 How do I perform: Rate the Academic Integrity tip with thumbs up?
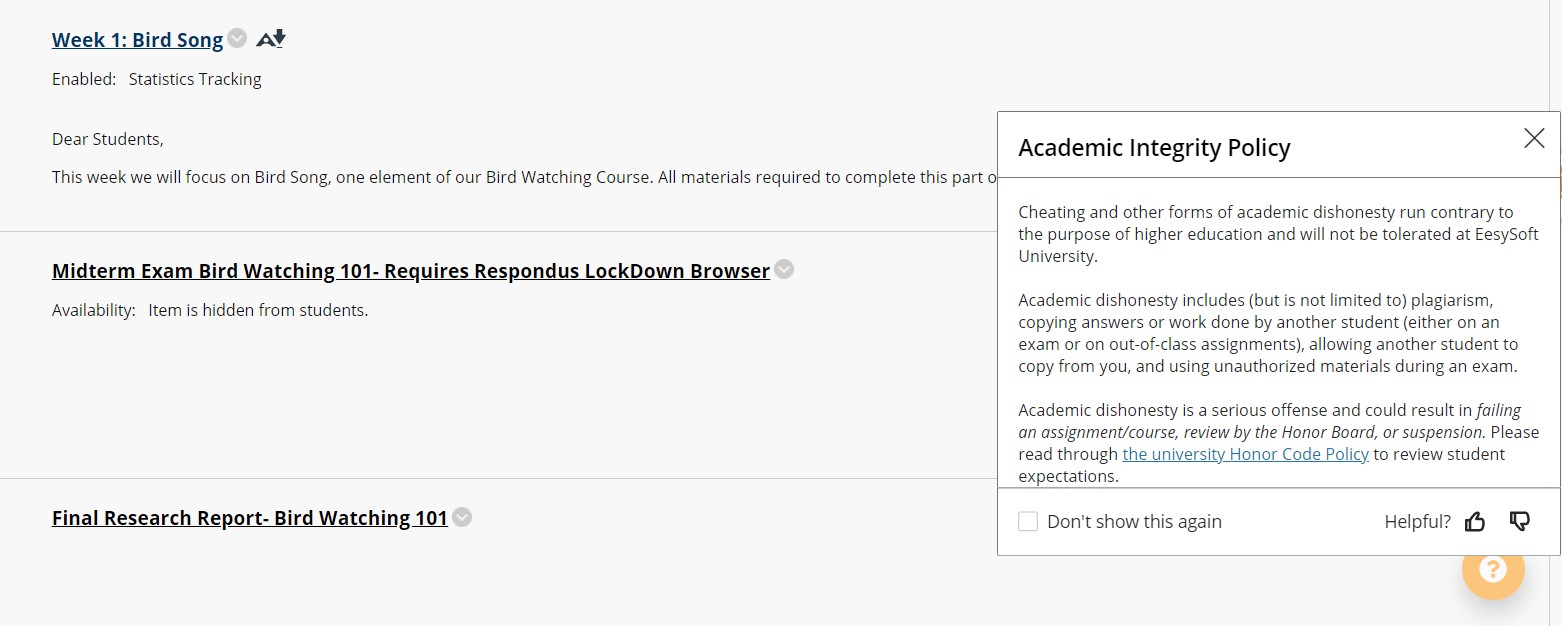[x=1475, y=521]
